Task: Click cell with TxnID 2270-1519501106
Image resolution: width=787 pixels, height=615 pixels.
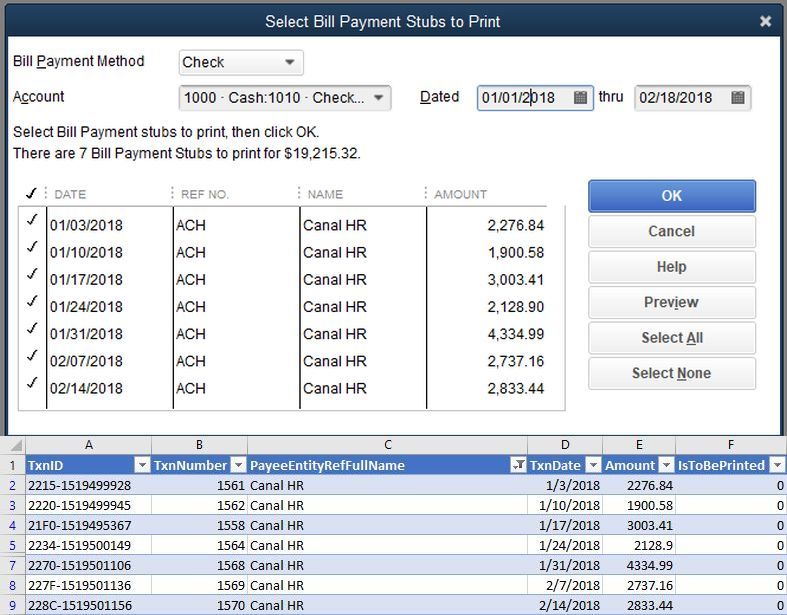Action: (88, 565)
